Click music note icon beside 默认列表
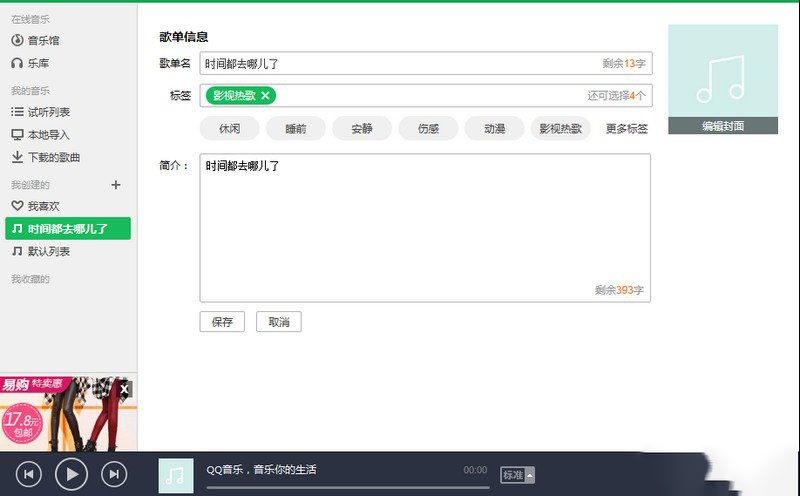The height and width of the screenshot is (496, 800). (17, 251)
